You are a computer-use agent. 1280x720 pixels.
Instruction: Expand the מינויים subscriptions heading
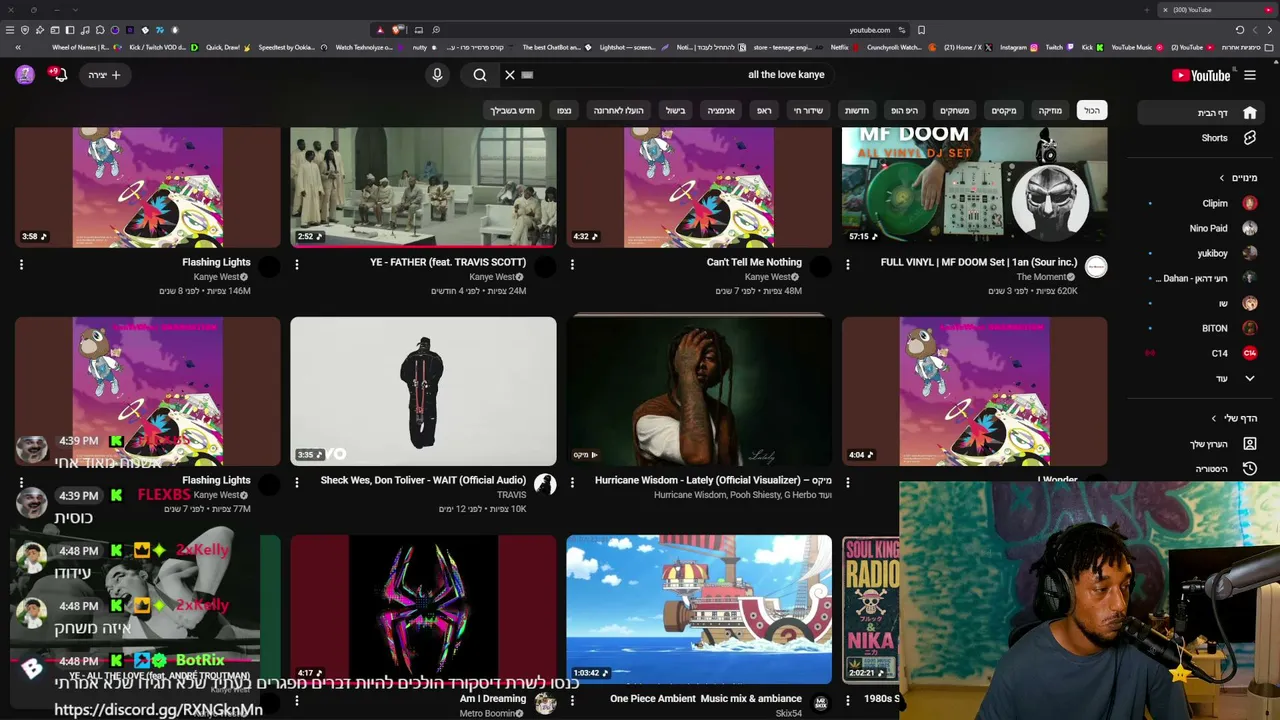click(1238, 178)
